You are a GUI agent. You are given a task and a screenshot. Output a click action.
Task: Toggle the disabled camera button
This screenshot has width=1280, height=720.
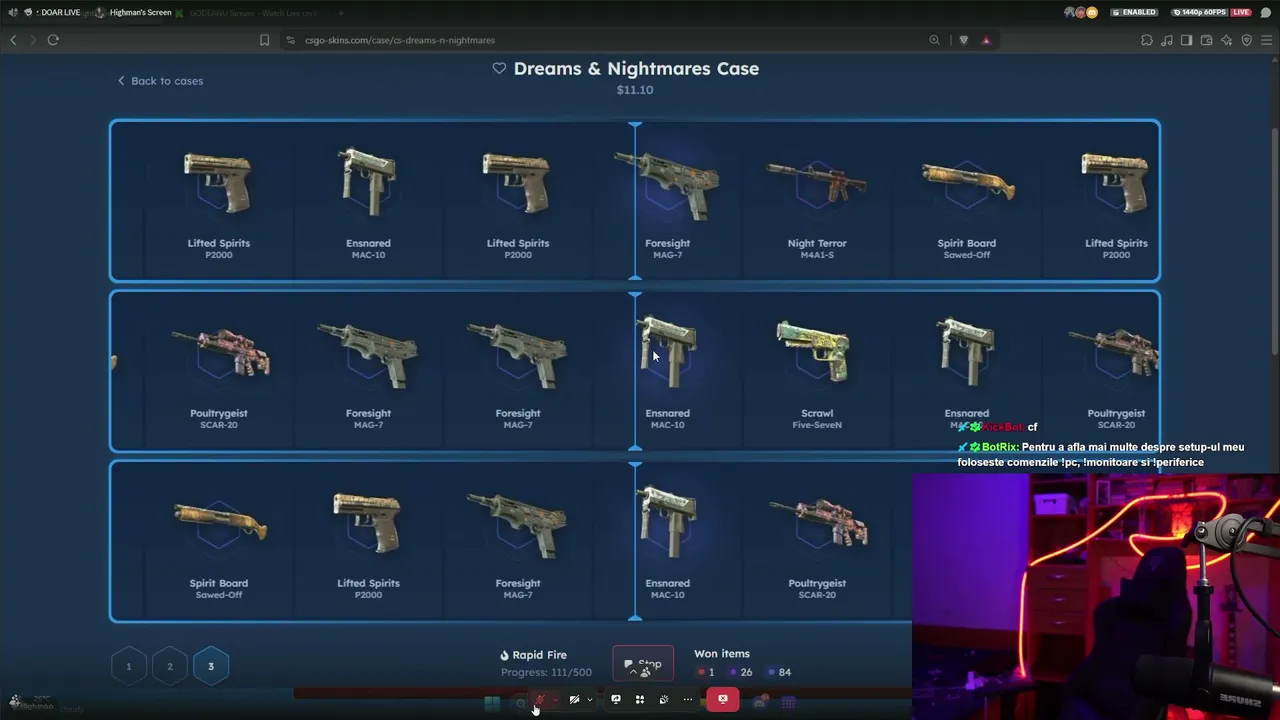tap(574, 700)
